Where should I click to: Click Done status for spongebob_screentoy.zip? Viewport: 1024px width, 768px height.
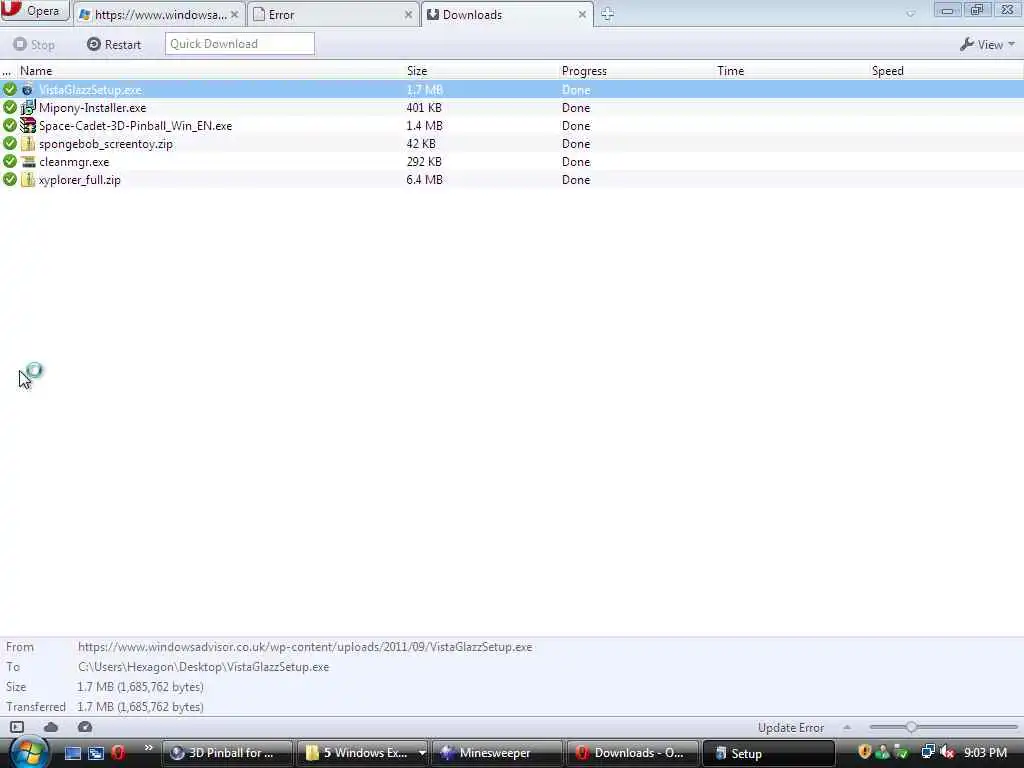point(576,144)
